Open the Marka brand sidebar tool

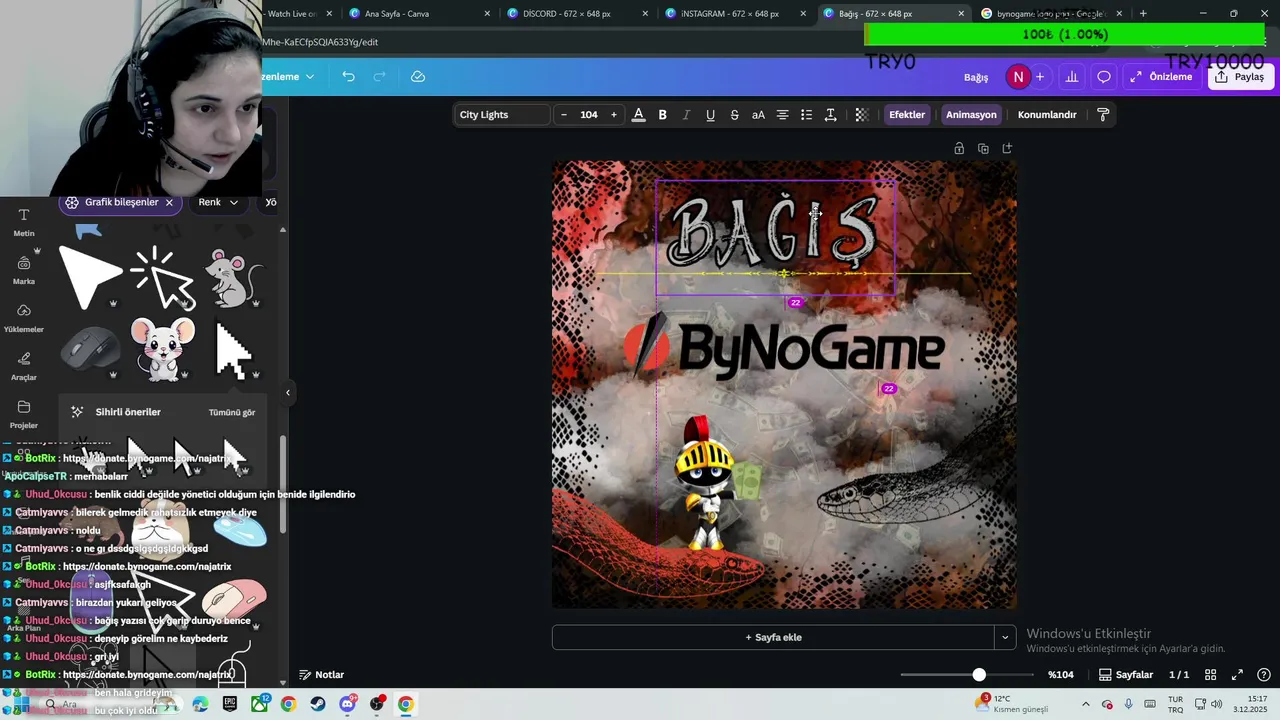(24, 270)
